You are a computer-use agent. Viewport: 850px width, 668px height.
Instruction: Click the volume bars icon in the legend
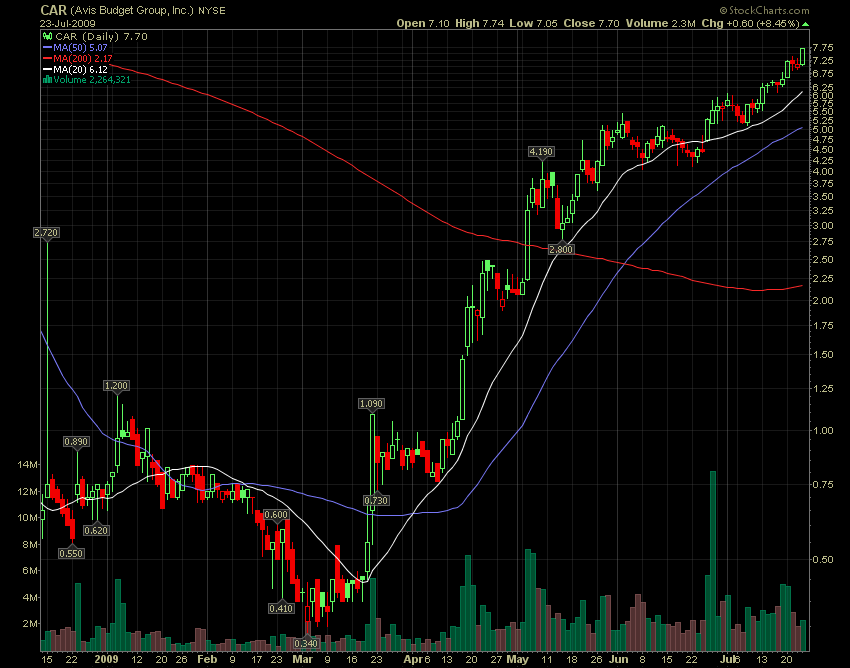(47, 80)
